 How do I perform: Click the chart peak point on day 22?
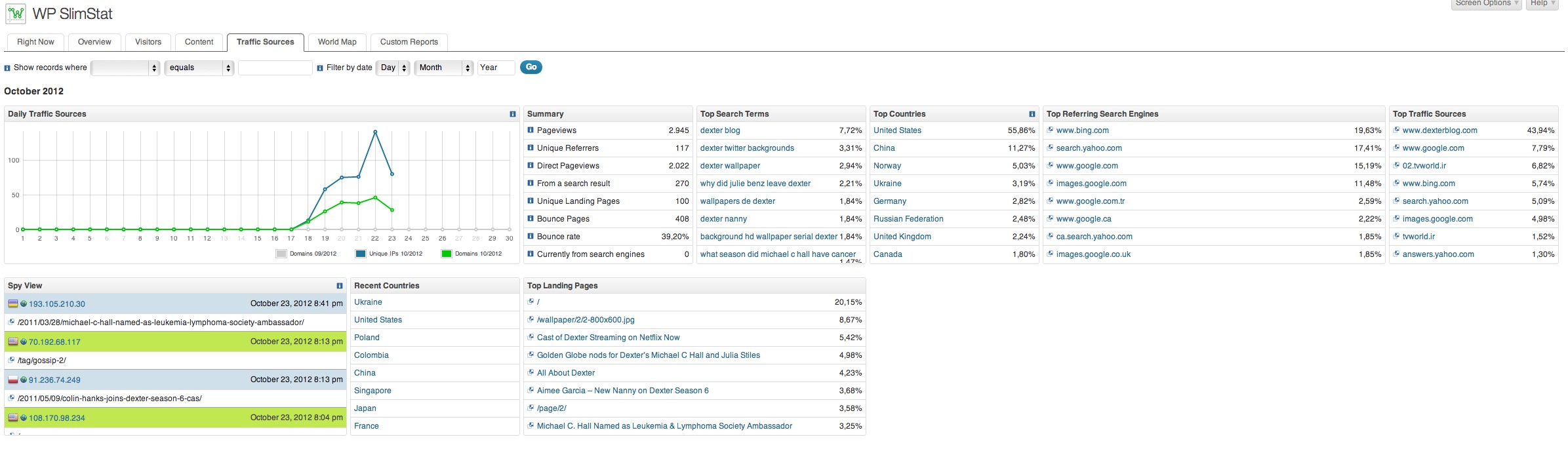click(x=375, y=132)
